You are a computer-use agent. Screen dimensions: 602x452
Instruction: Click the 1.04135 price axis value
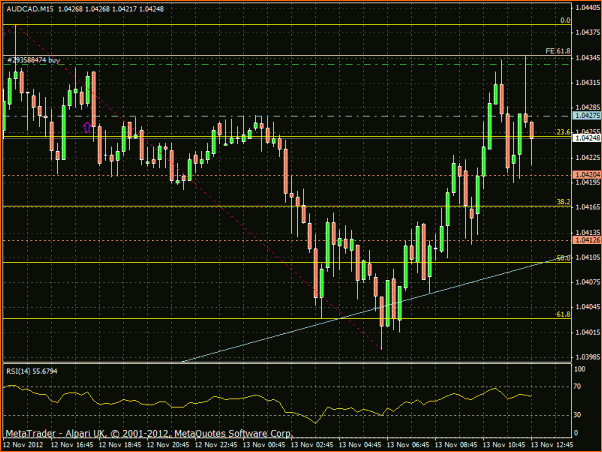[587, 232]
